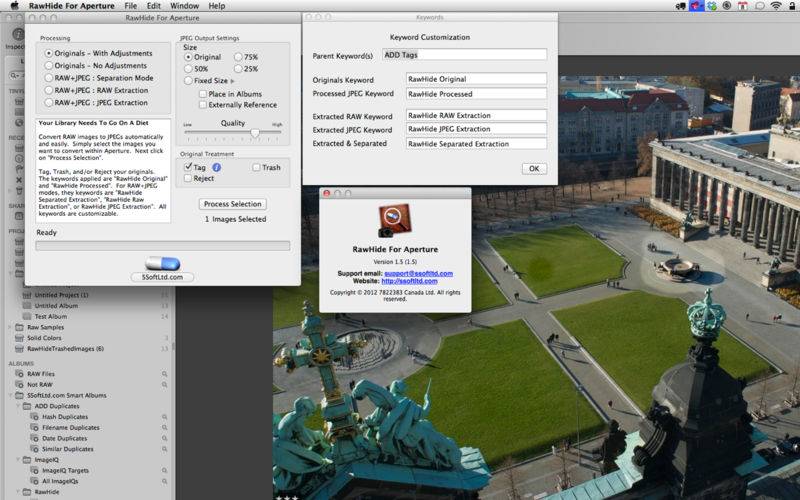
Task: Click OK in Keyword Customization
Action: [534, 169]
